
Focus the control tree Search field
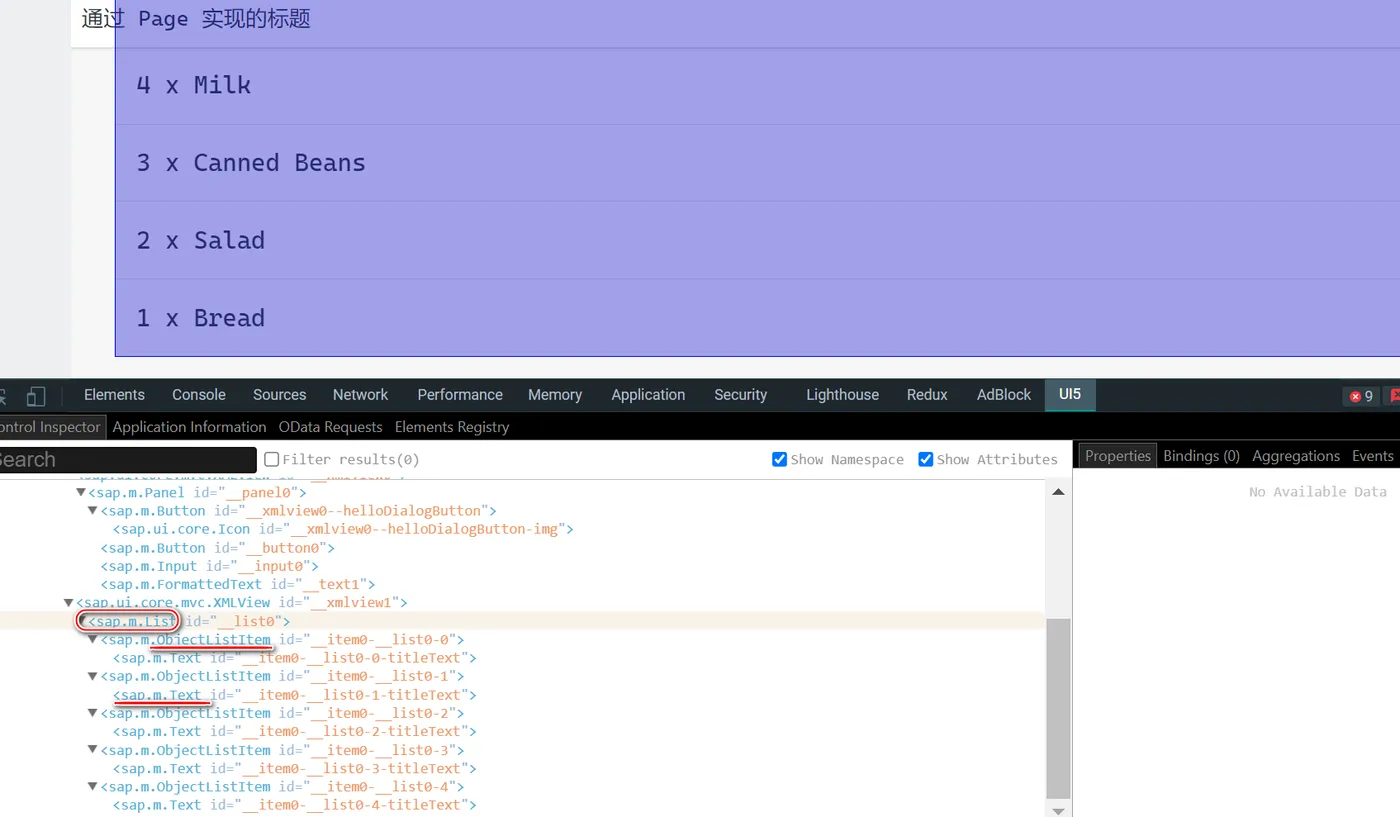[x=128, y=460]
